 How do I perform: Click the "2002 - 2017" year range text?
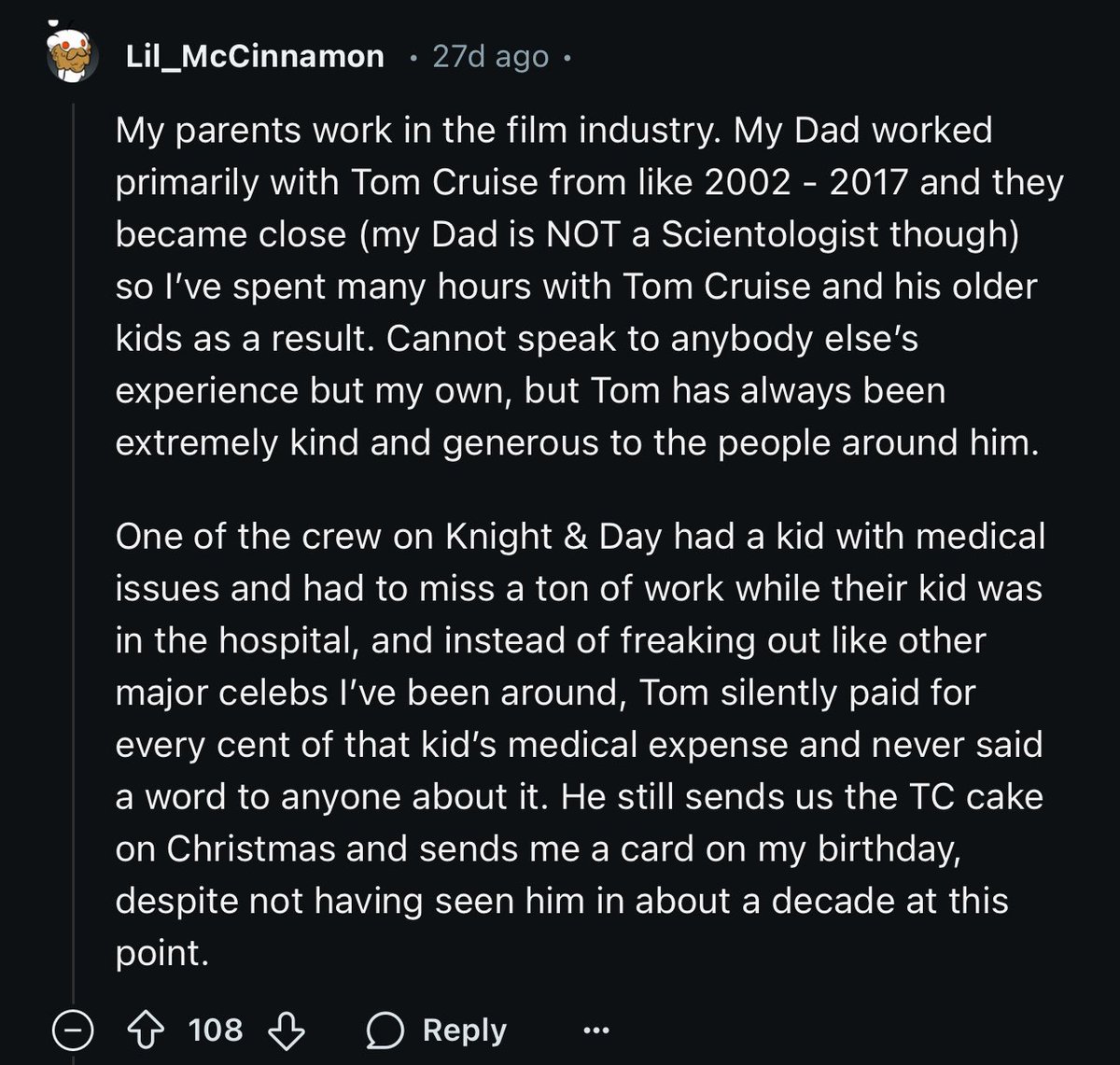point(806,182)
